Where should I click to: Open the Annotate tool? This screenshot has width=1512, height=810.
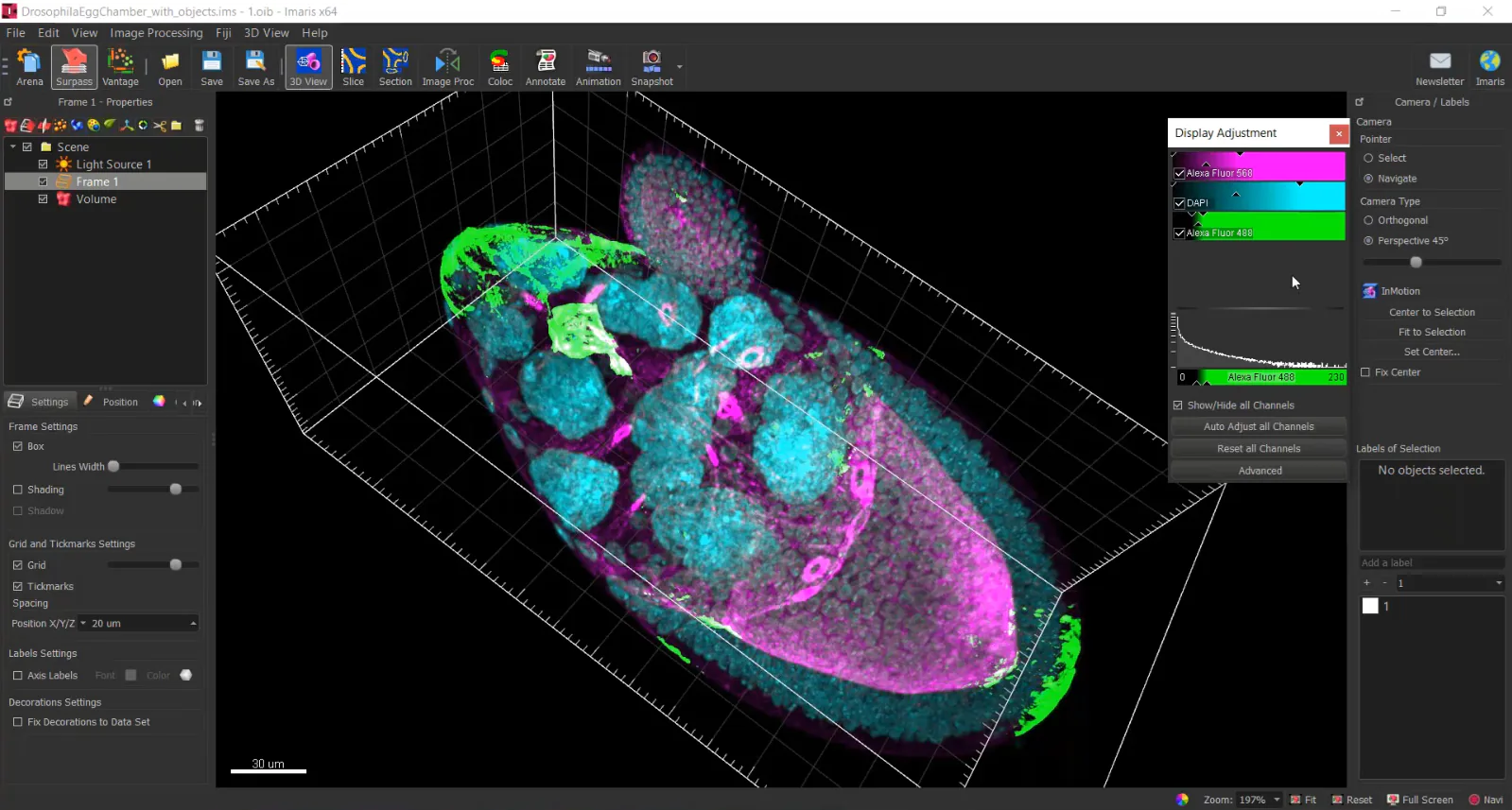coord(546,68)
